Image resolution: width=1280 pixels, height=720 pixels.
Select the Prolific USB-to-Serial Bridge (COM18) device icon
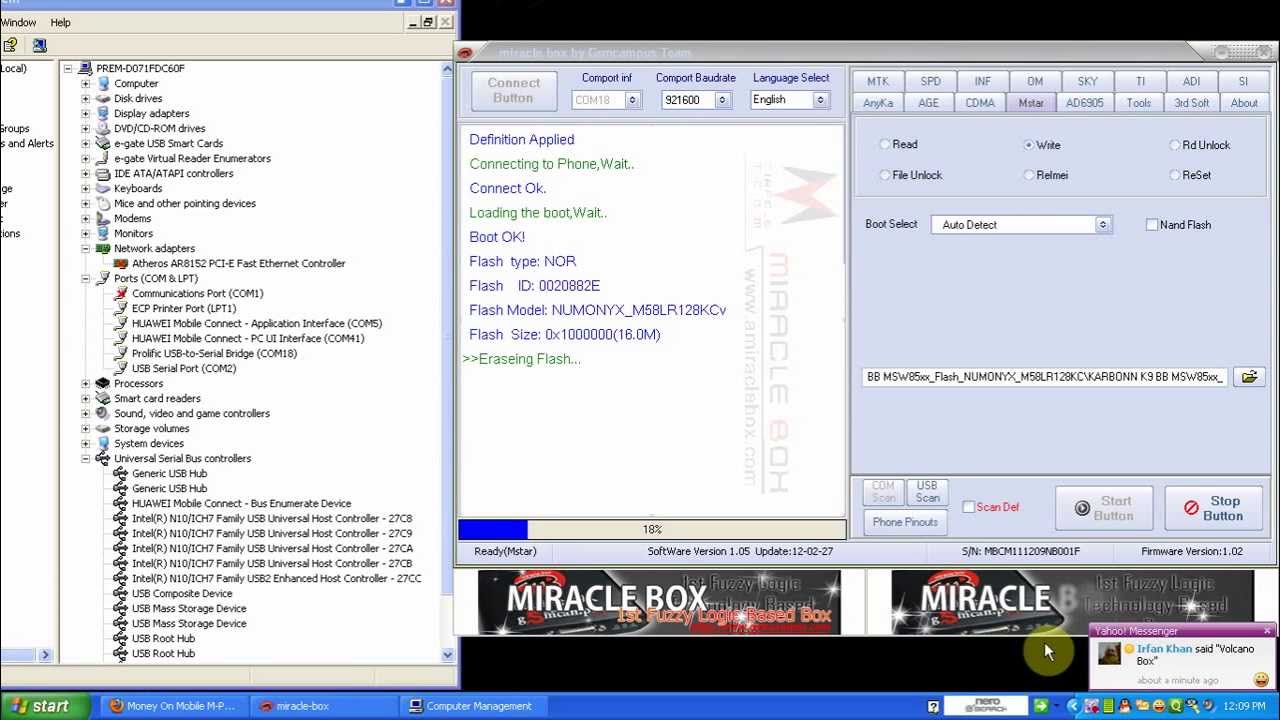[x=120, y=353]
